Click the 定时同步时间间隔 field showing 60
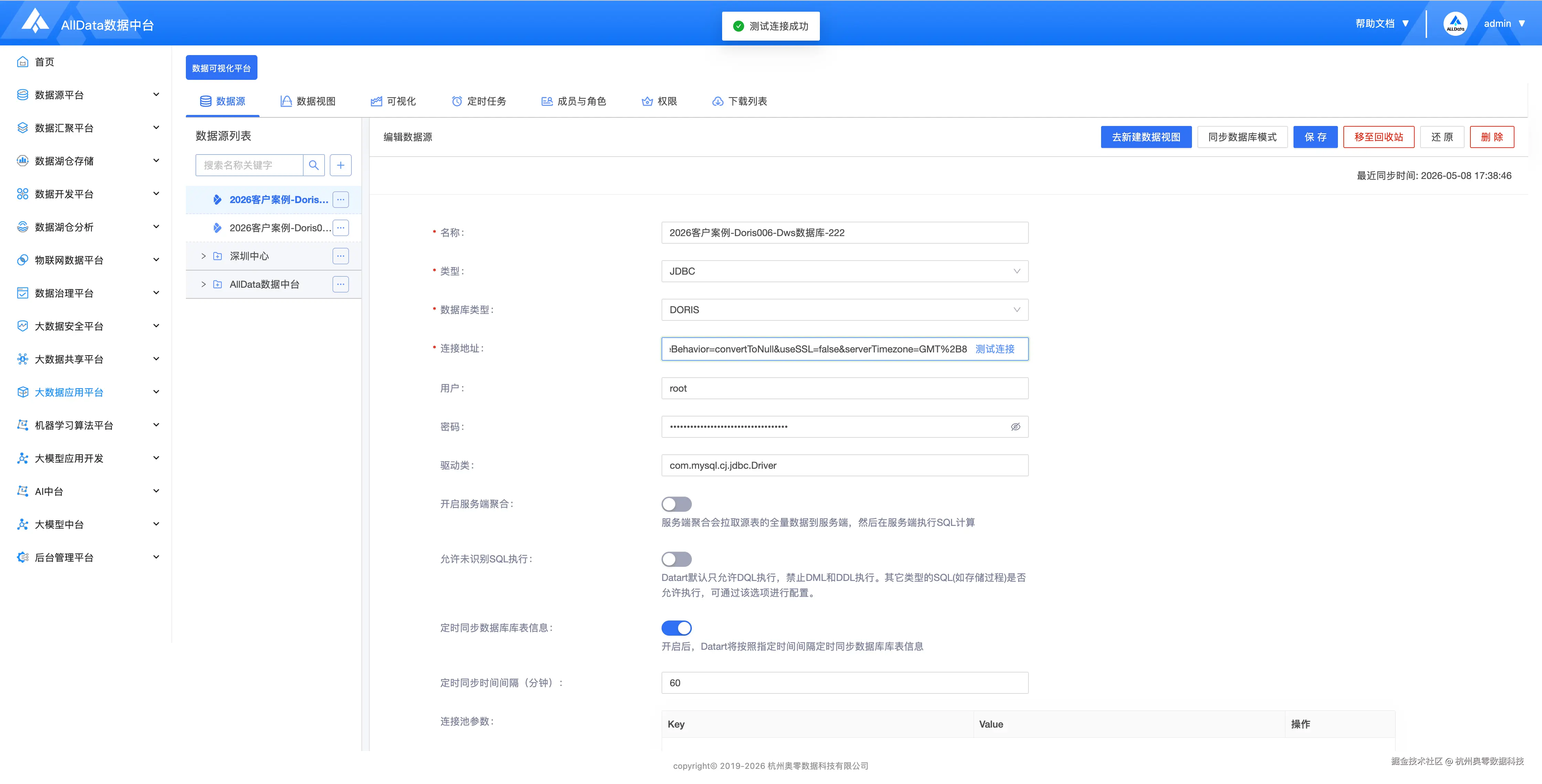Screen dimensions: 1542x784 click(845, 683)
